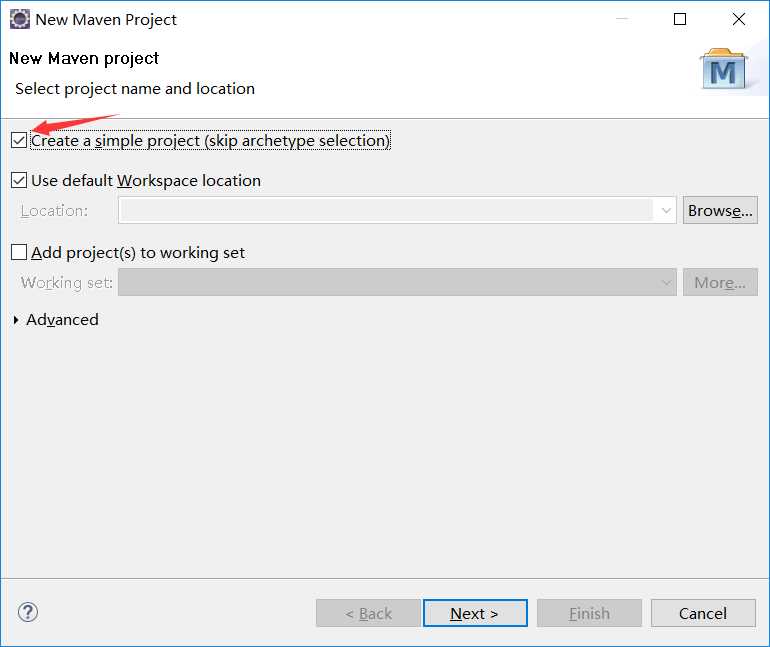
Task: Enable Add project(s) to working set
Action: (19, 252)
